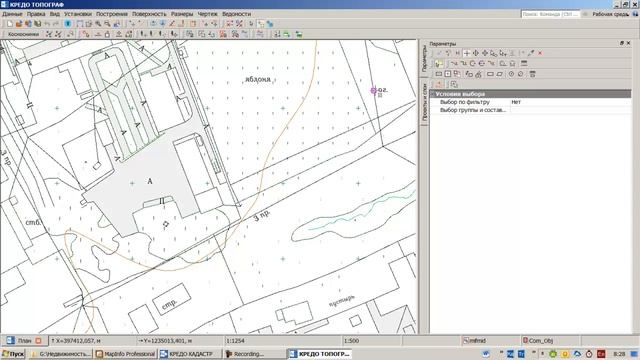Click the magenta point marker near 'оз.'
The width and height of the screenshot is (640, 360).
(373, 90)
